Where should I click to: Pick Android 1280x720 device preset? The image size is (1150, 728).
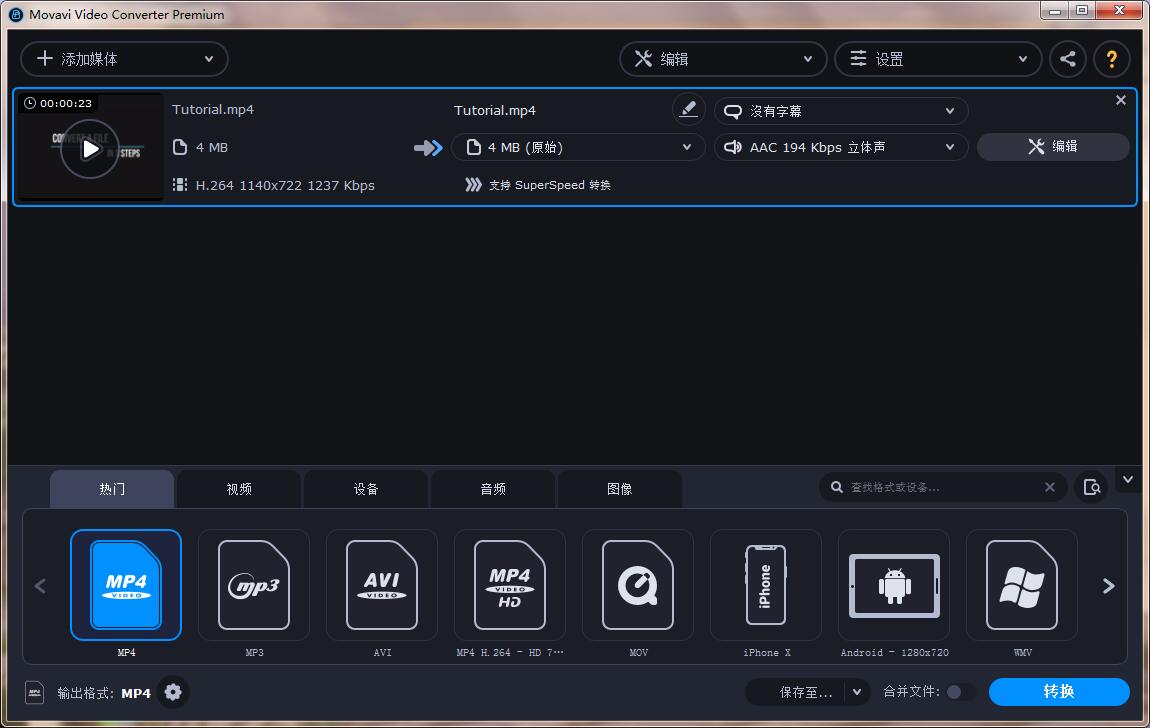point(894,584)
